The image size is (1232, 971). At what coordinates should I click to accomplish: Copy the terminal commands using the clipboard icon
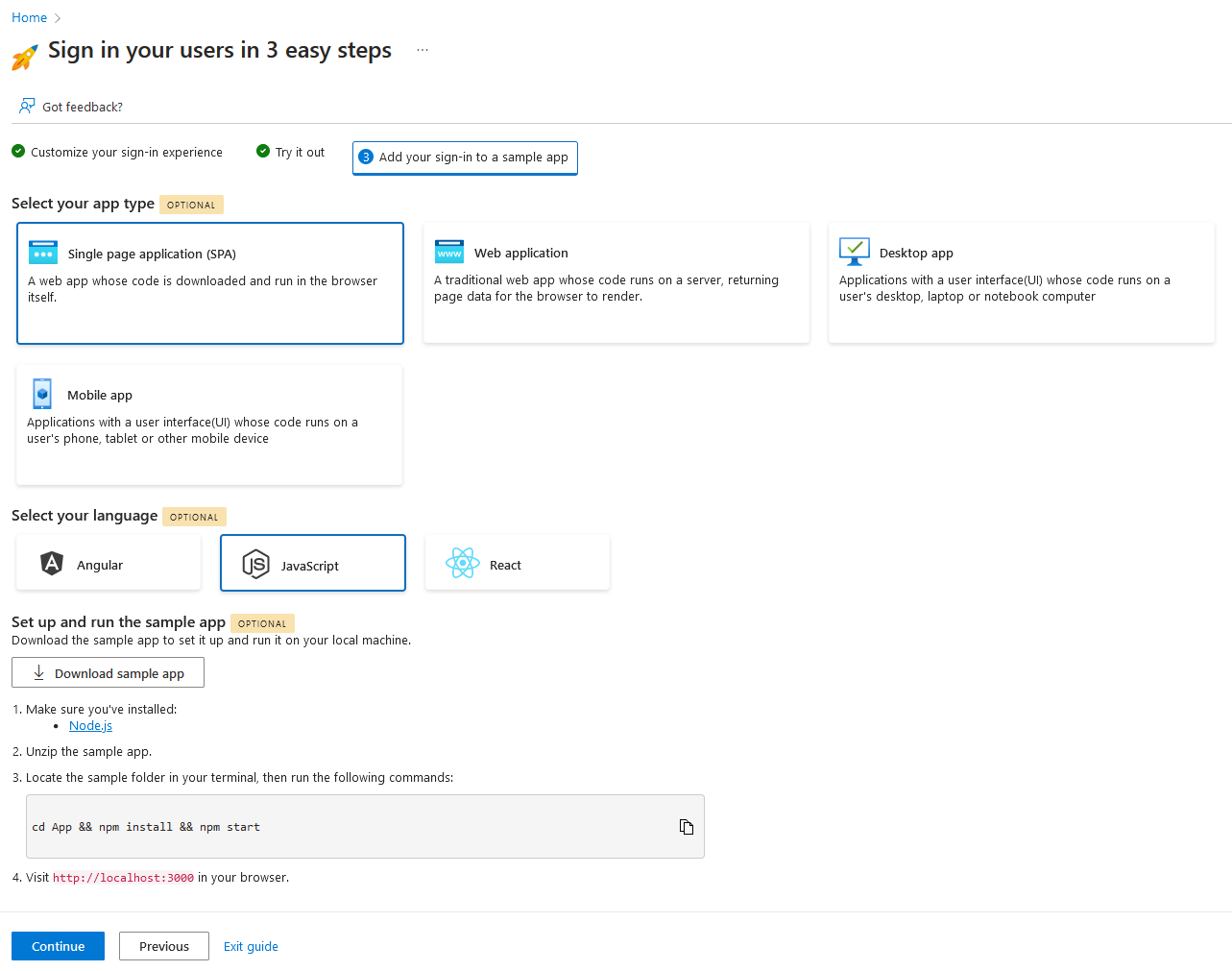tap(687, 826)
